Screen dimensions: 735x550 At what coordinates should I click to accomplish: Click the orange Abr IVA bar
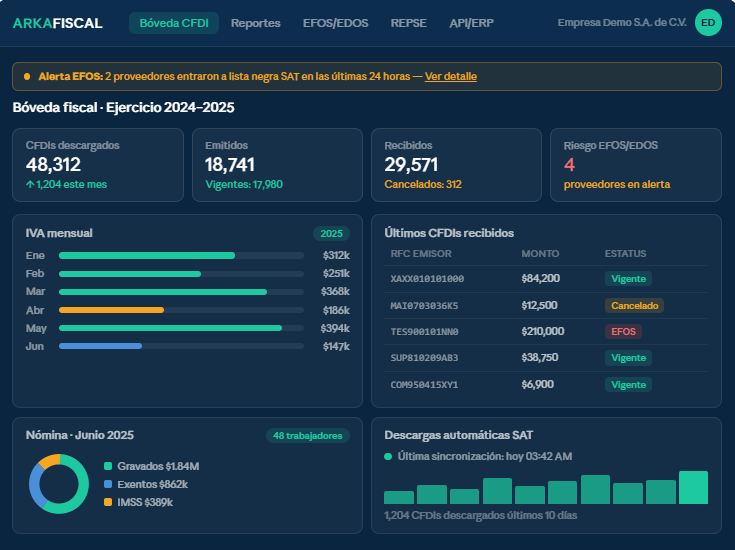tap(112, 310)
